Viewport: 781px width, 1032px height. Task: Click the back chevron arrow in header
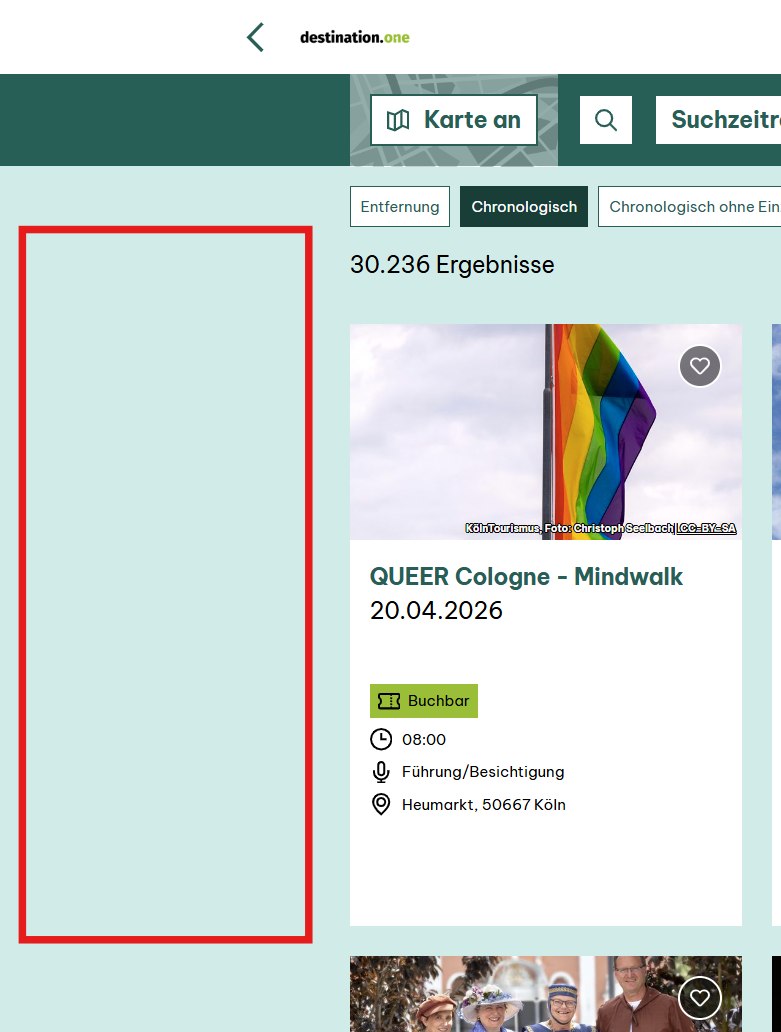255,38
